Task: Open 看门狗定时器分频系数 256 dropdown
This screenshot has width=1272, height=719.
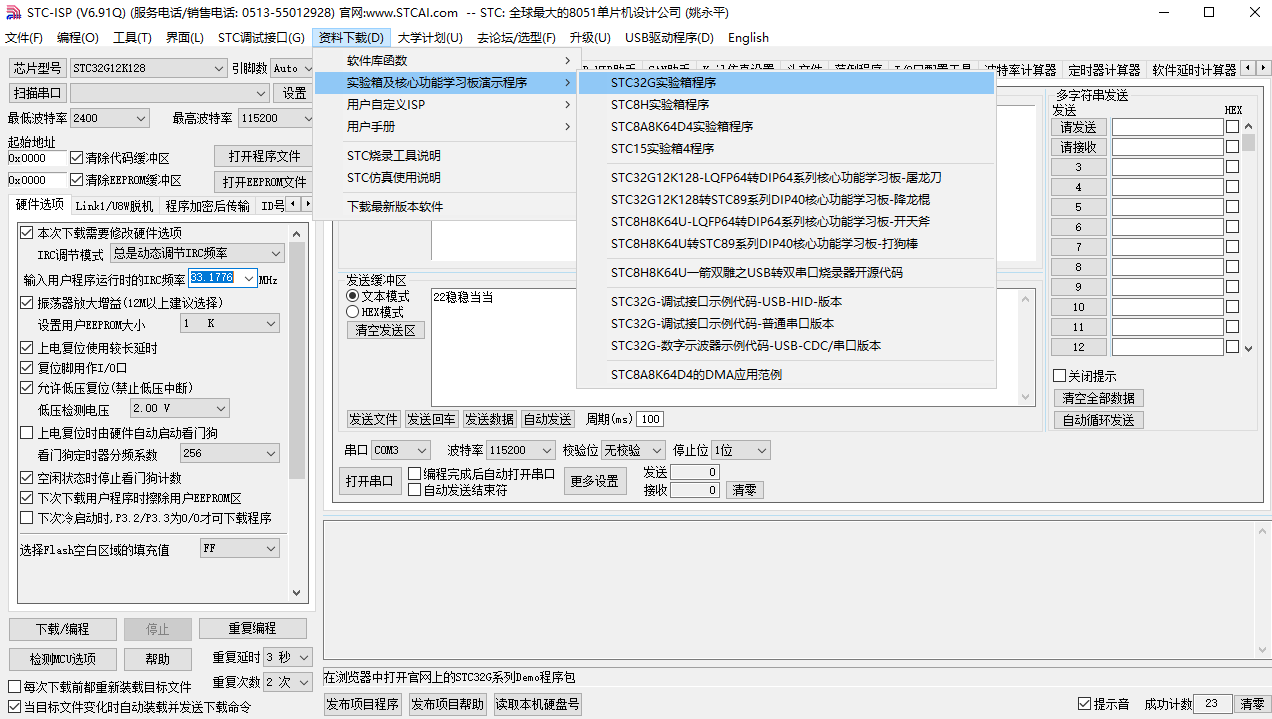Action: pyautogui.click(x=229, y=454)
